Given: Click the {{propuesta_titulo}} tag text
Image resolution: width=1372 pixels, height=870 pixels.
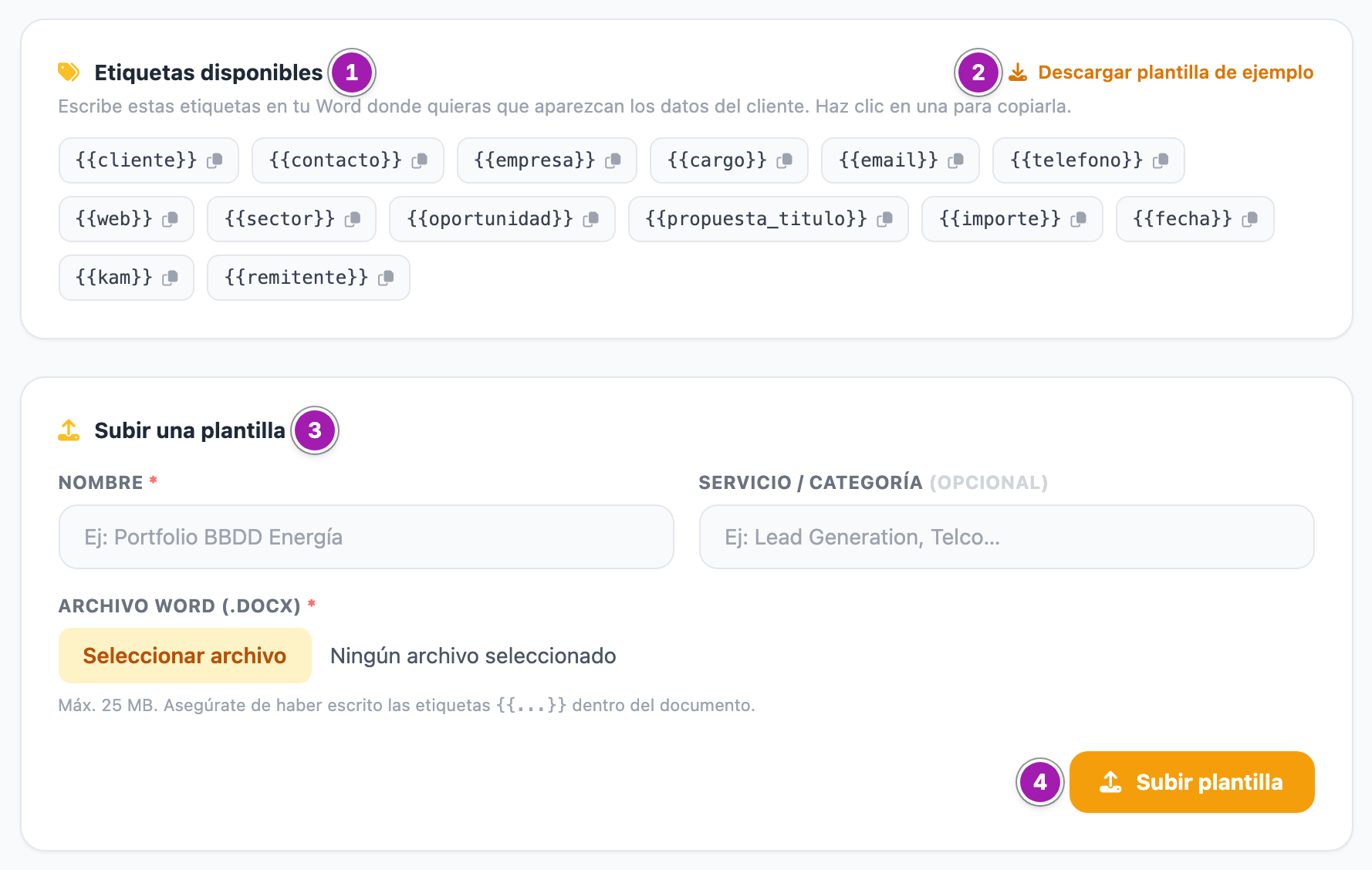Looking at the screenshot, I should click(x=756, y=219).
